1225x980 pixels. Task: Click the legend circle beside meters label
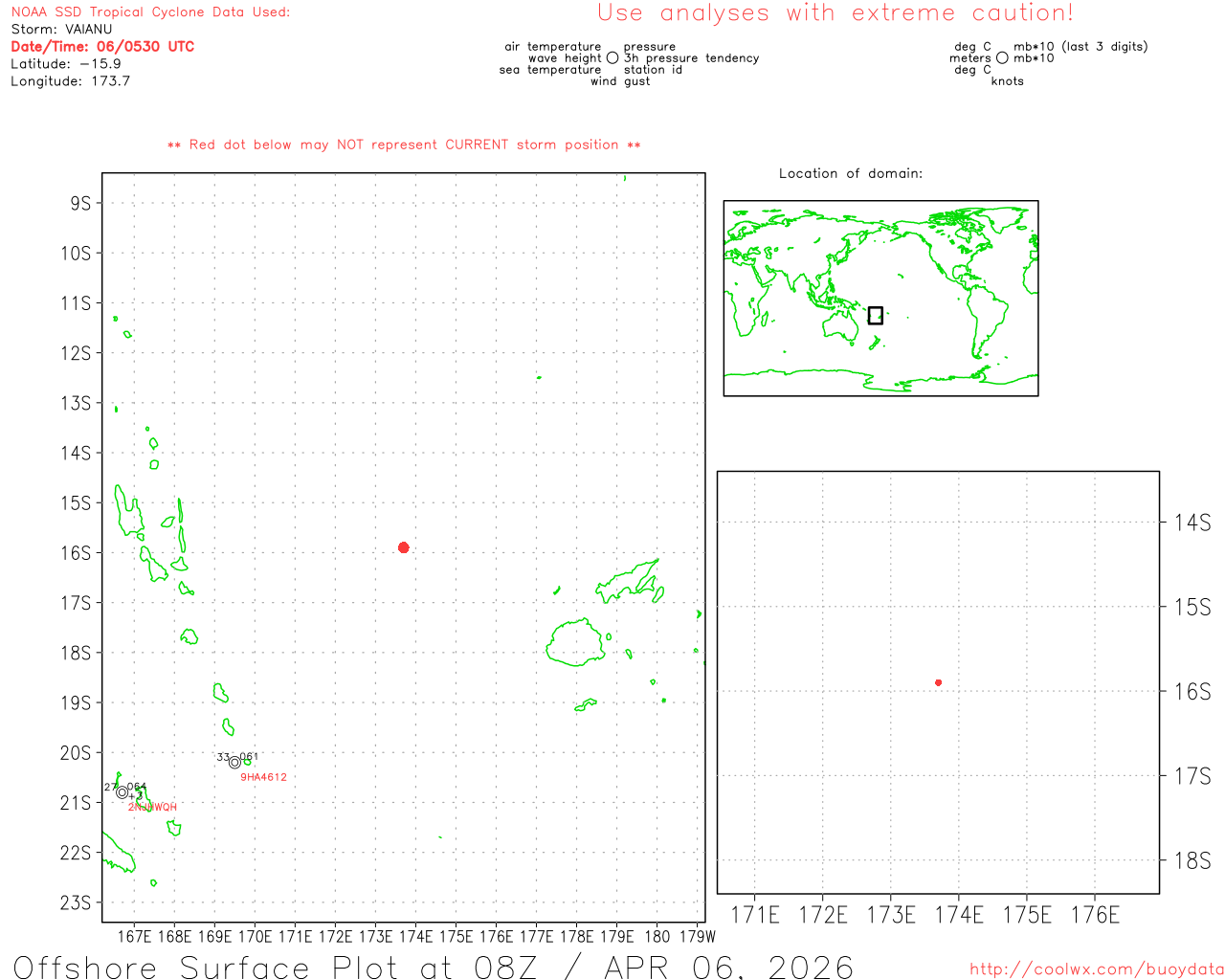click(1002, 58)
